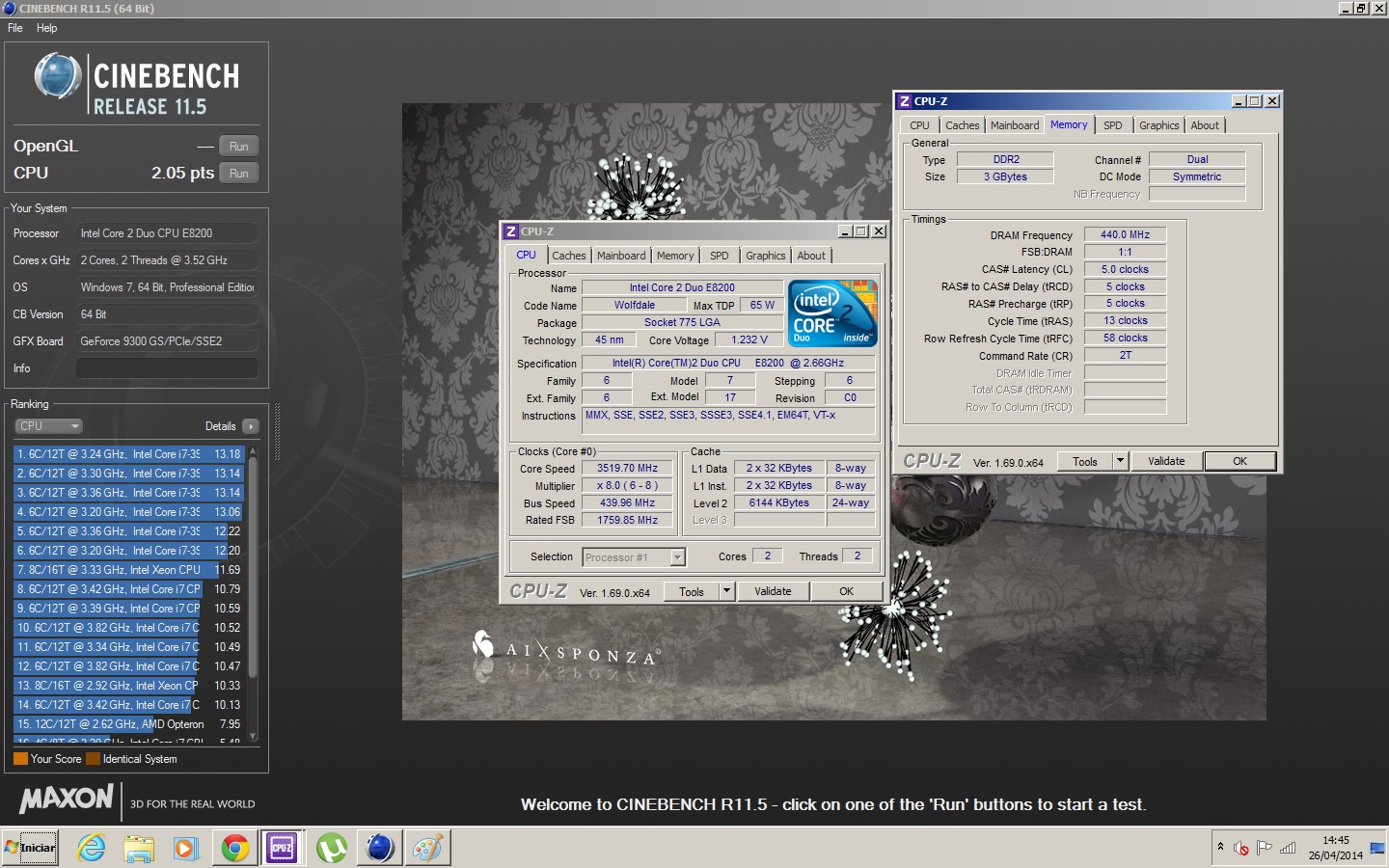Click DRAM Frequency value 440.0 MHz

coord(1125,235)
